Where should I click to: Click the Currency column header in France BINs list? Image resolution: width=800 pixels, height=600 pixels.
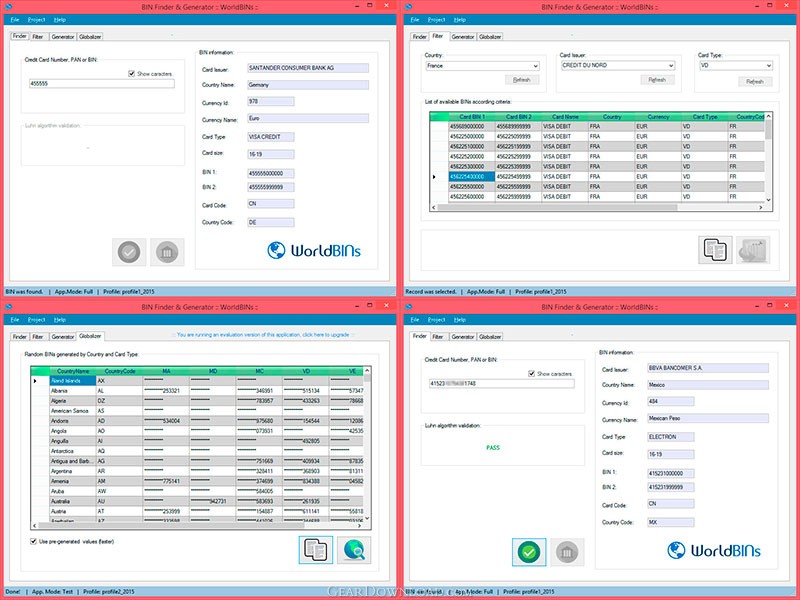point(658,117)
